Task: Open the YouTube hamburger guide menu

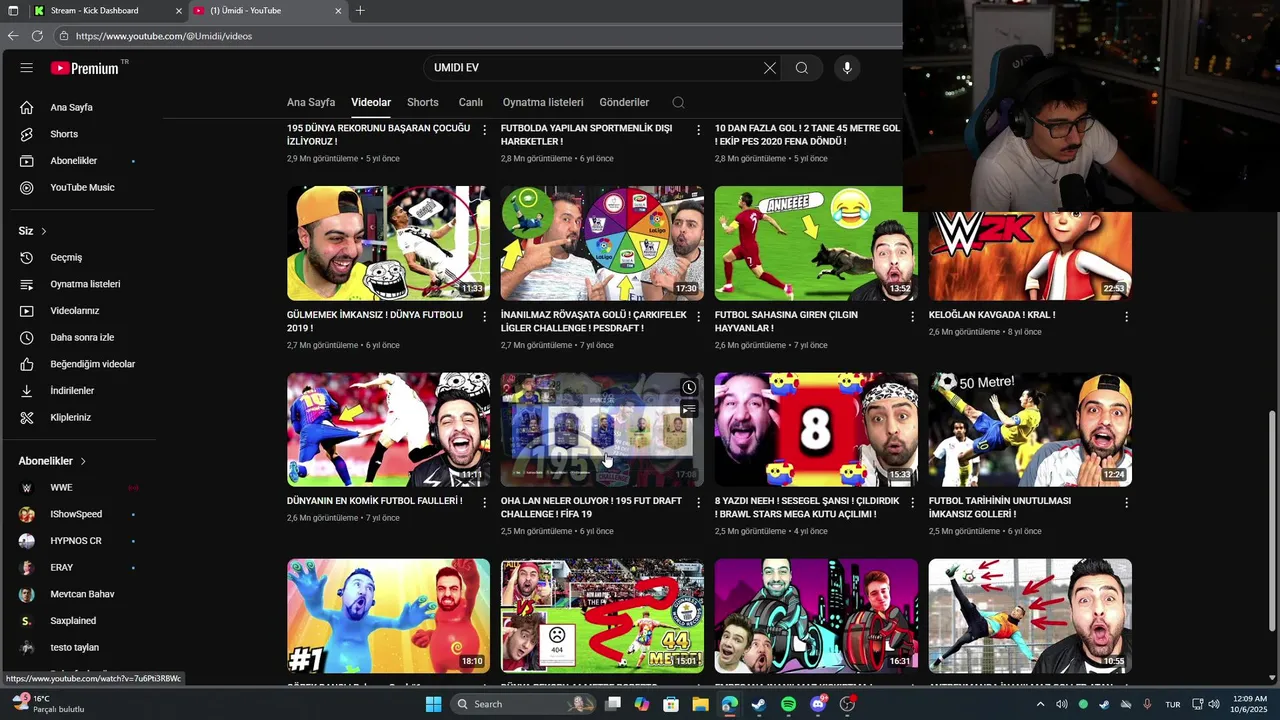Action: 27,68
